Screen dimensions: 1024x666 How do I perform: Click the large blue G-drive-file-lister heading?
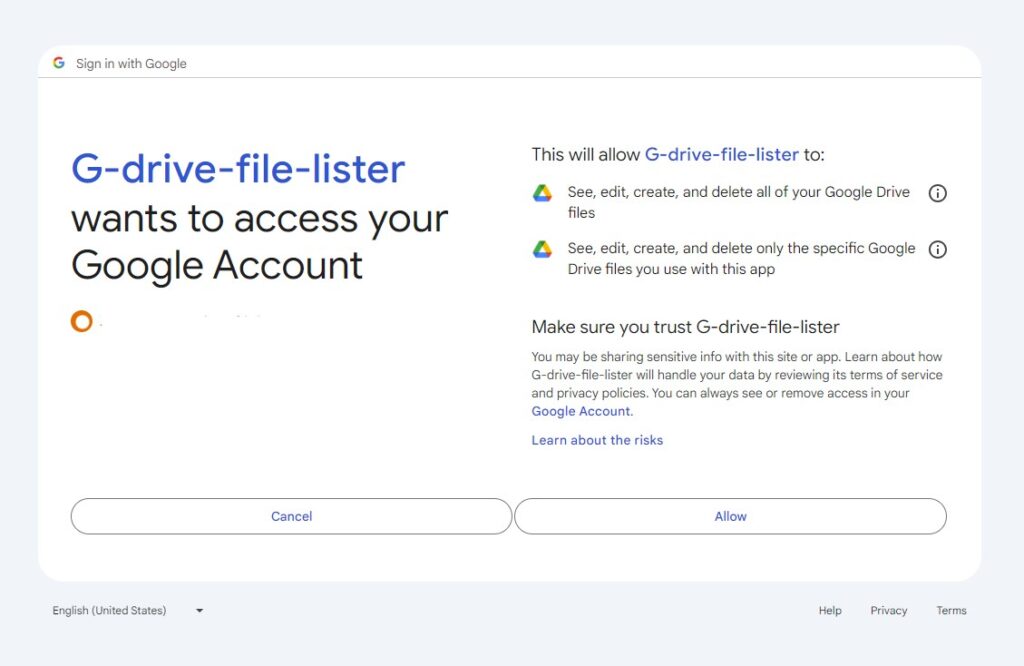(237, 169)
